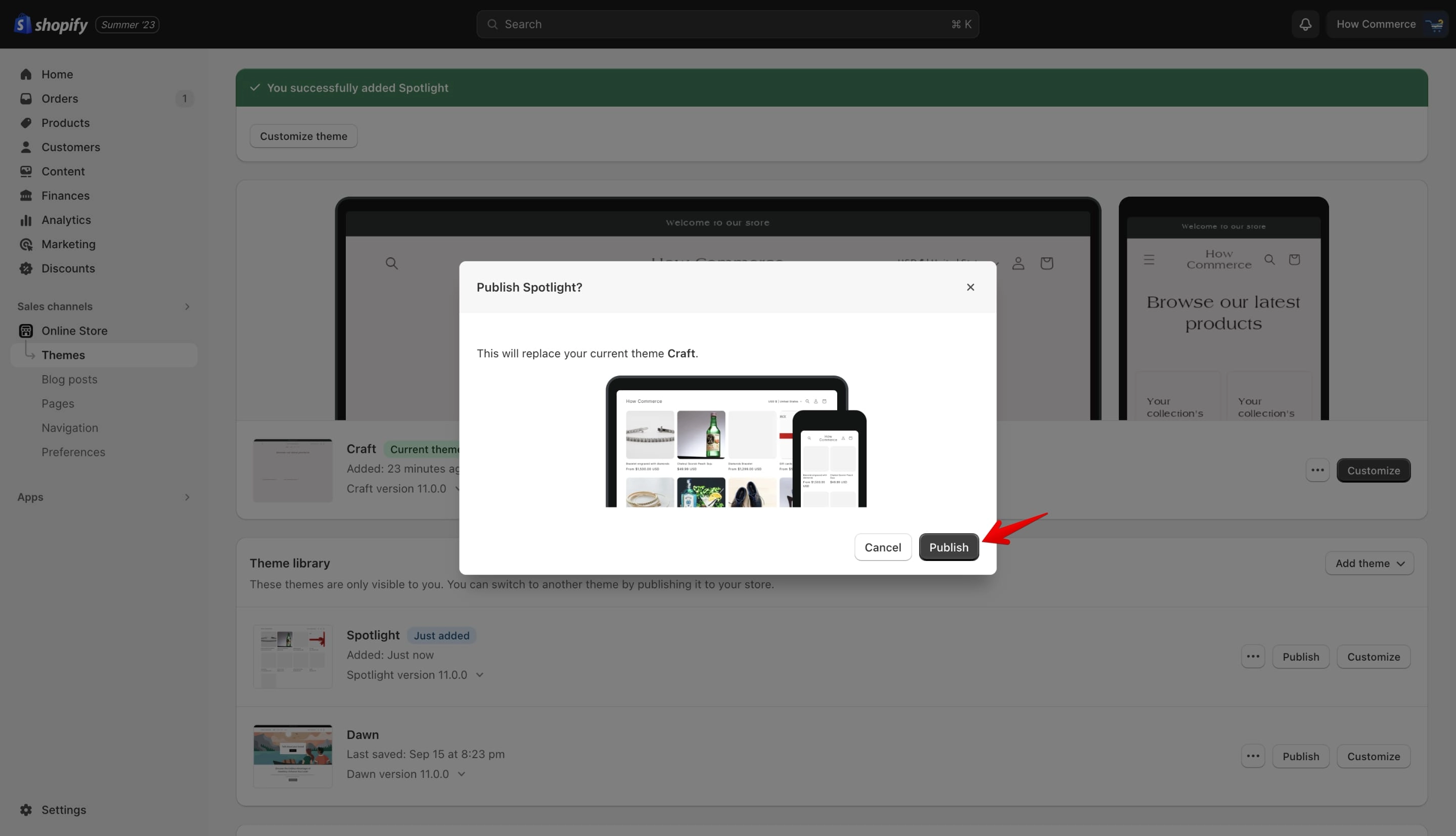
Task: Click Customize theme button
Action: point(303,136)
